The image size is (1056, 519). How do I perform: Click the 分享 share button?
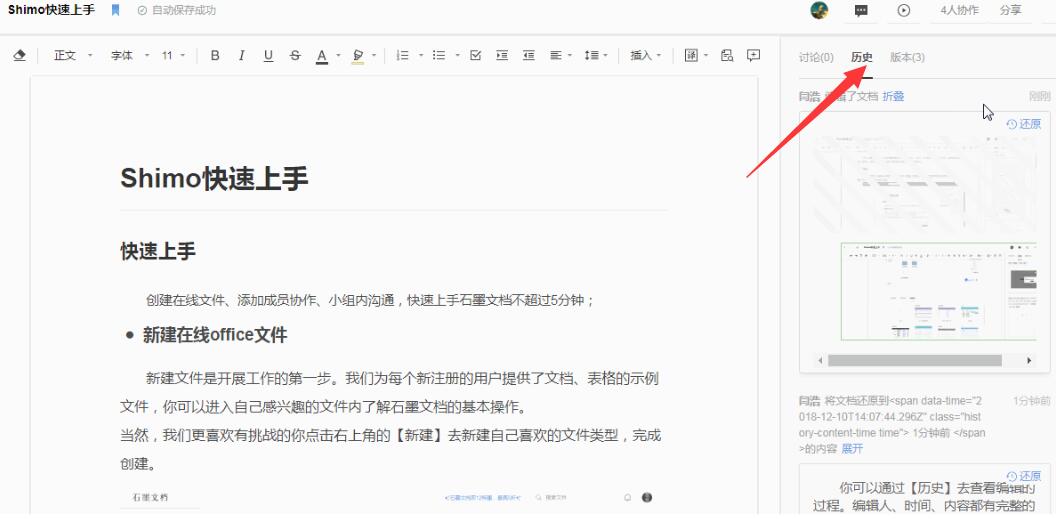[x=1010, y=10]
